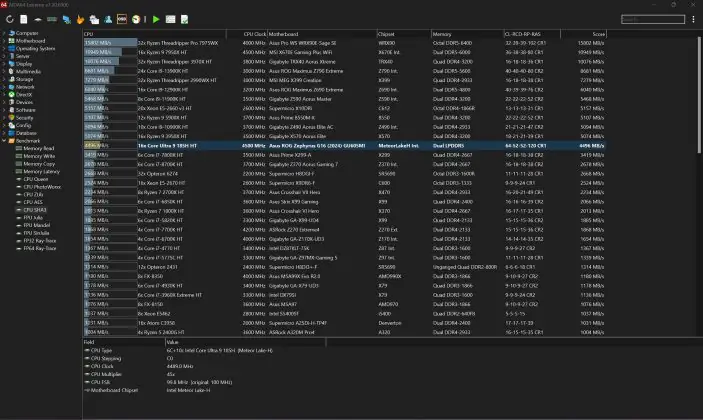Click the results list toolbar icon
The width and height of the screenshot is (703, 420).
tap(170, 19)
